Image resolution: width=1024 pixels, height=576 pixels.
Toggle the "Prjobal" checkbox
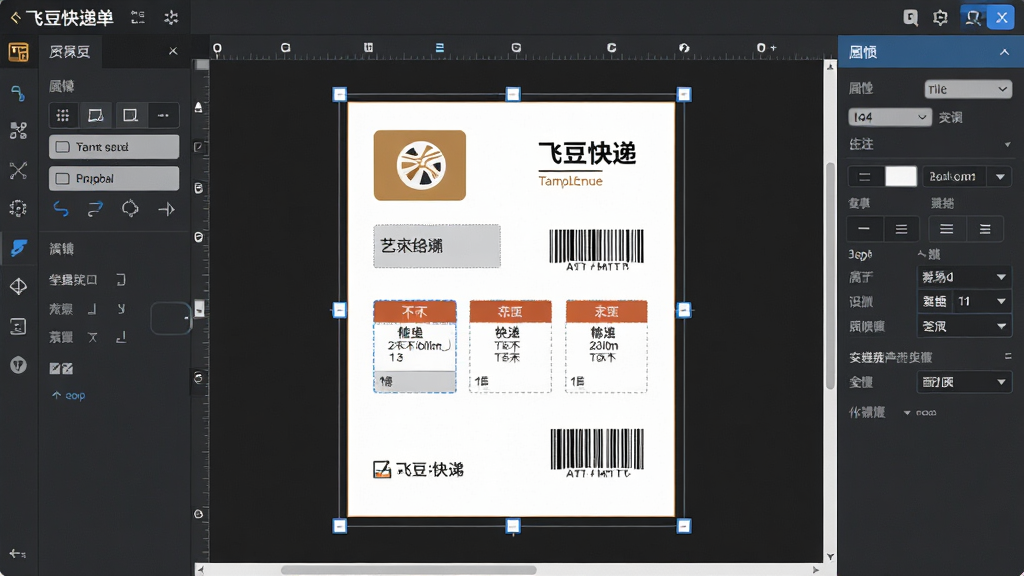(x=63, y=178)
